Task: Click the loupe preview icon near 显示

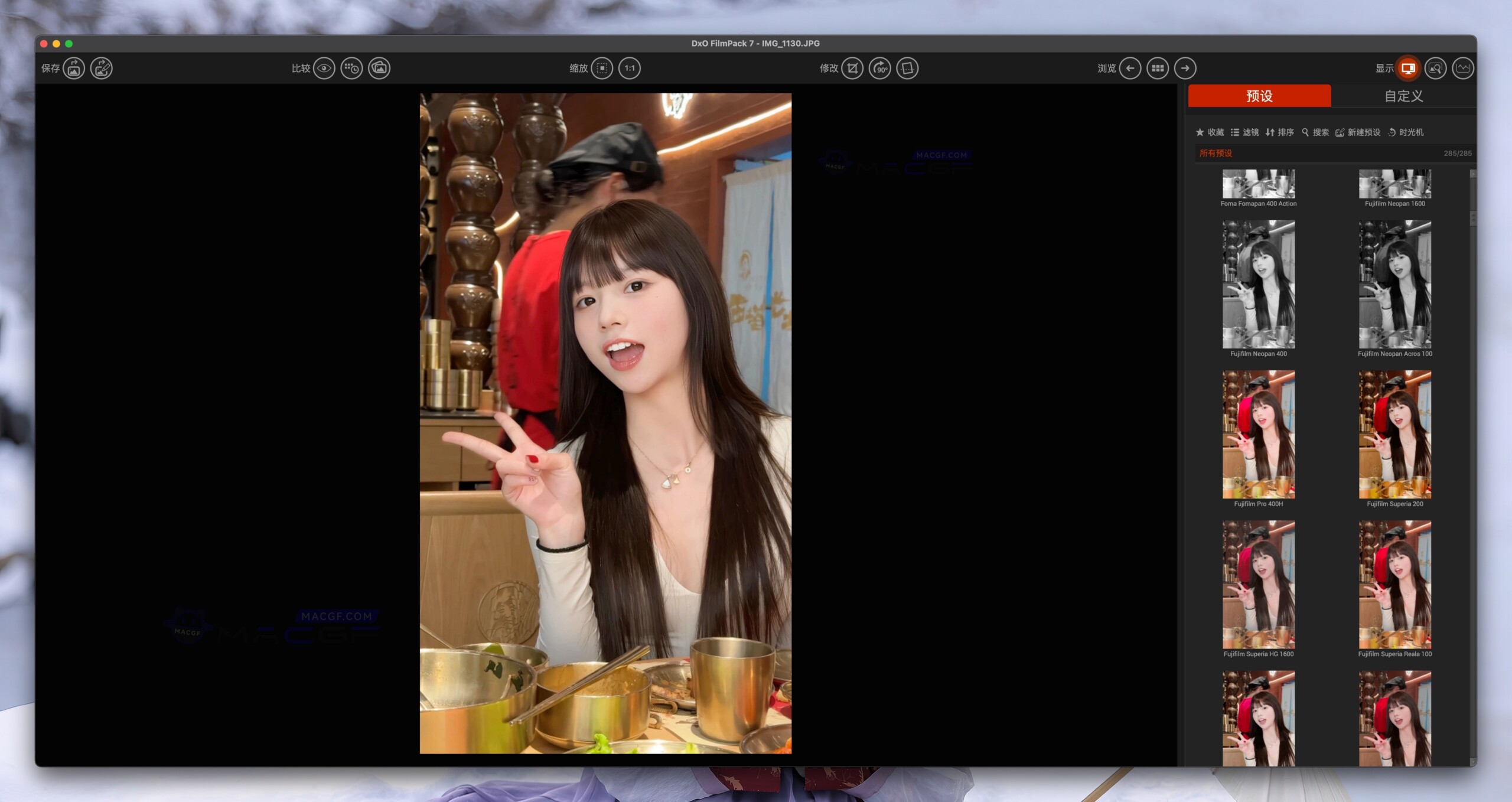Action: 1437,68
